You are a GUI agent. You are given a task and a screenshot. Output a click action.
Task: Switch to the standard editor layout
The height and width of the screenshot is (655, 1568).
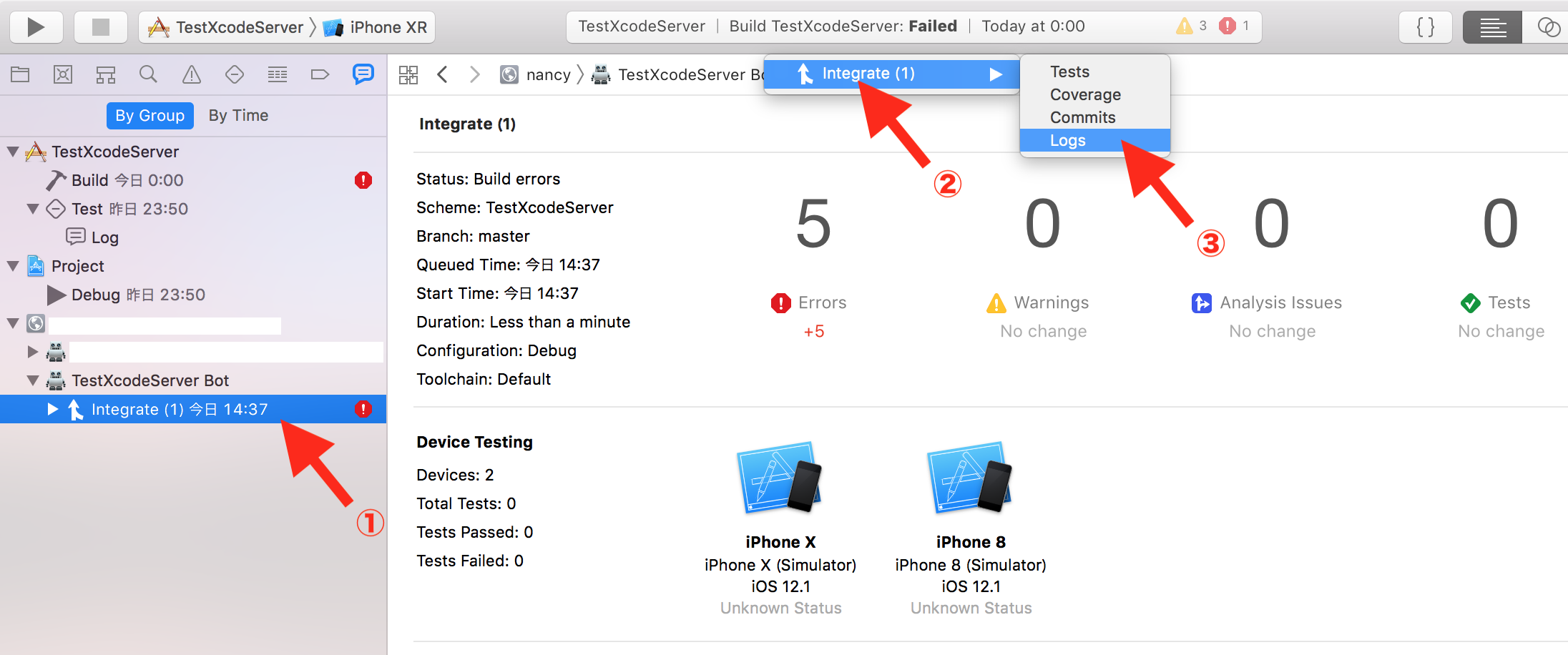click(x=1492, y=27)
